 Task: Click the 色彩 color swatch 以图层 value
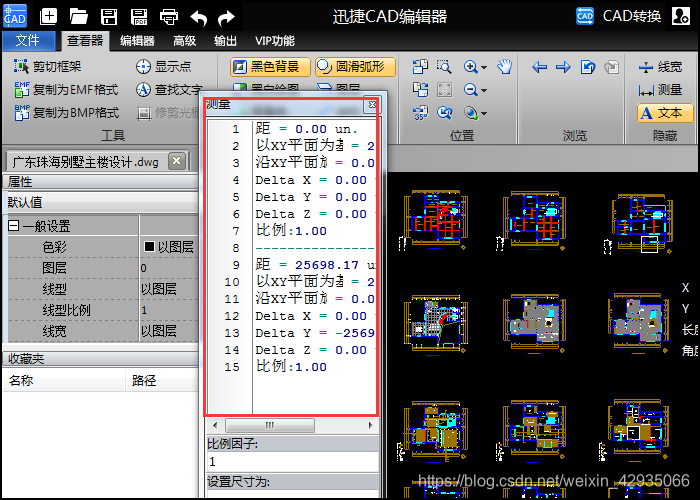170,246
